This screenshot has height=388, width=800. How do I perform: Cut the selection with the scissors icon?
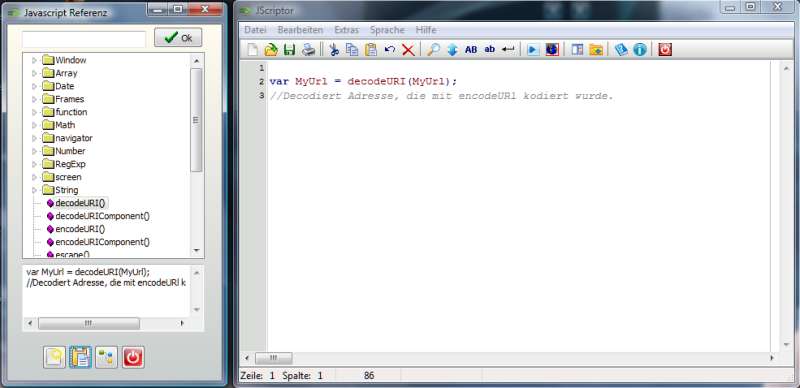(x=334, y=50)
